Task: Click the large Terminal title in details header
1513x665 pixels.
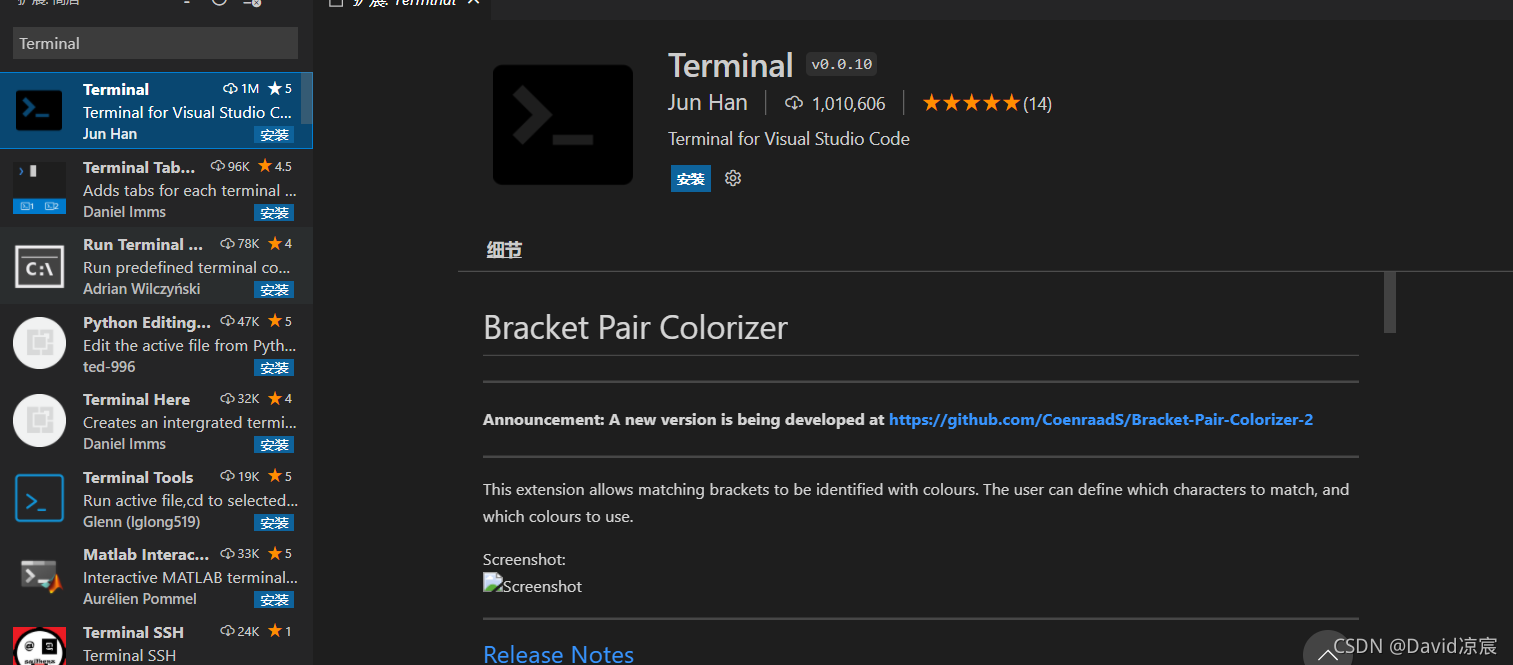Action: point(730,65)
